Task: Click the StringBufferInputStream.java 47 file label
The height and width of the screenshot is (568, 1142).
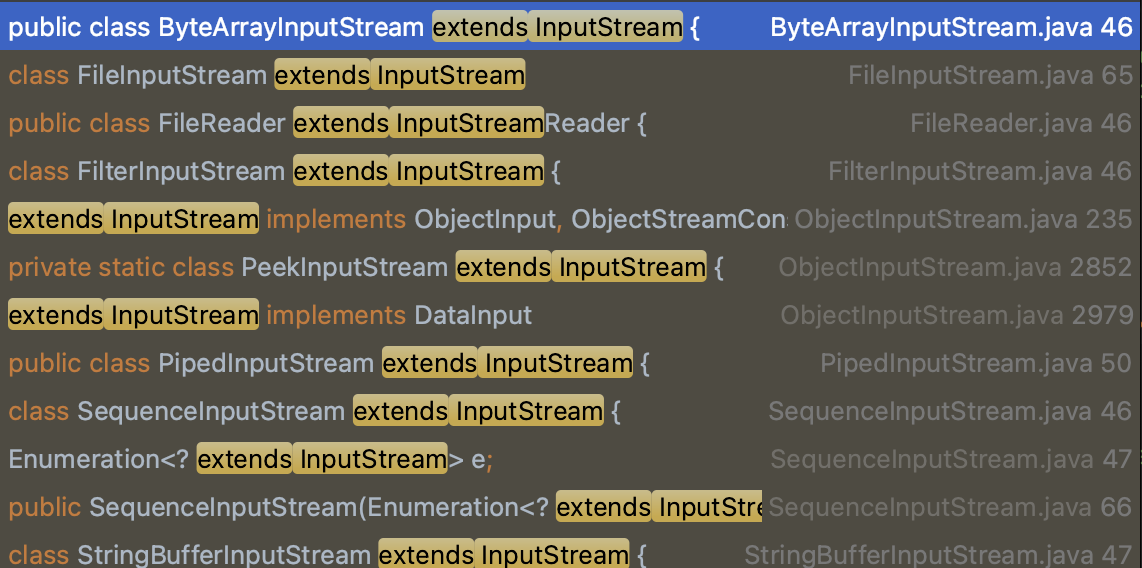Action: (x=938, y=555)
